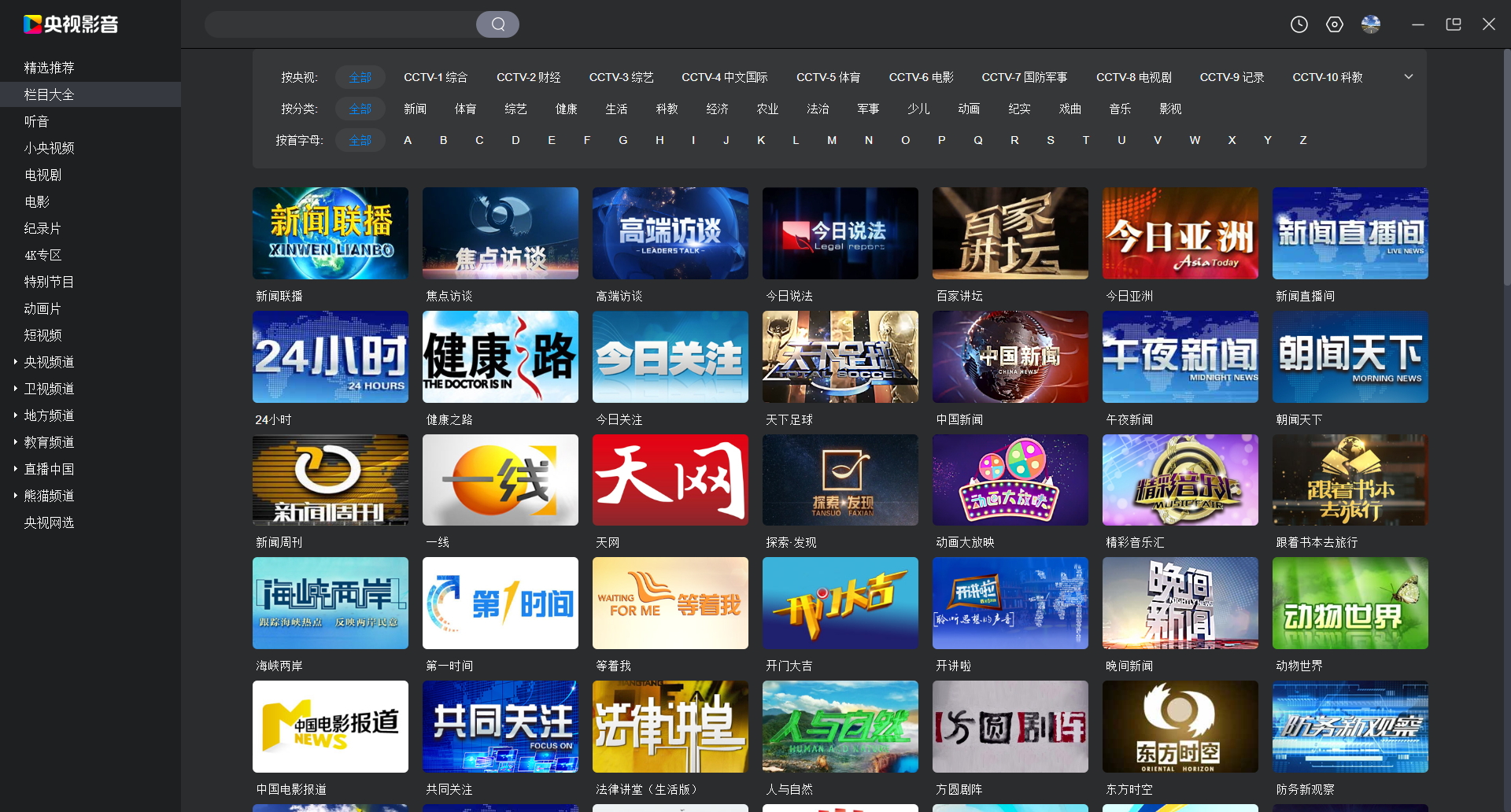The width and height of the screenshot is (1511, 812).
Task: Open the 动物世界 program thumbnail
Action: click(1350, 603)
